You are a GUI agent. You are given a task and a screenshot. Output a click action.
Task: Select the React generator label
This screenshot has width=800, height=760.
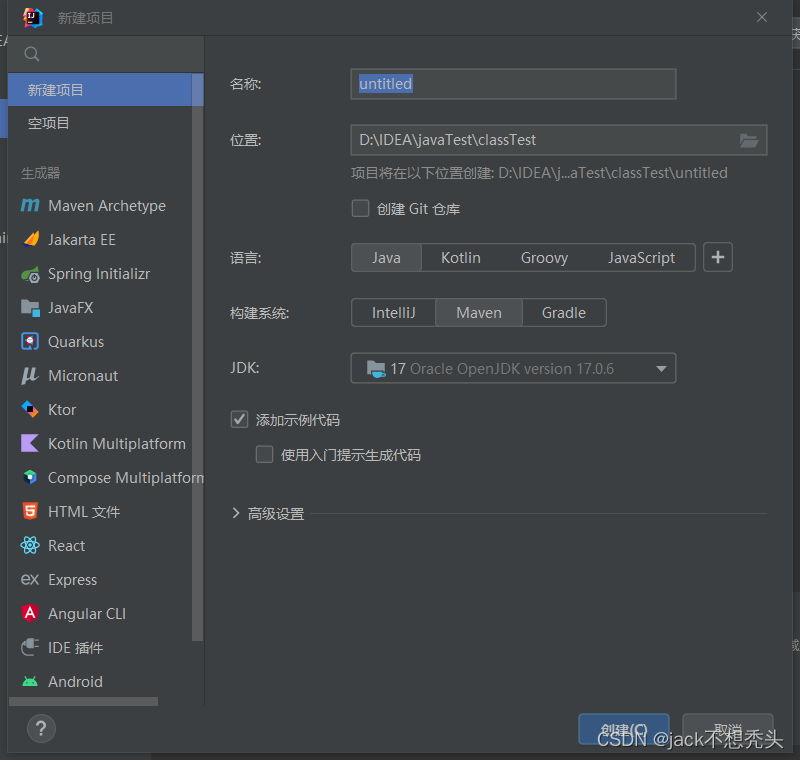[66, 546]
